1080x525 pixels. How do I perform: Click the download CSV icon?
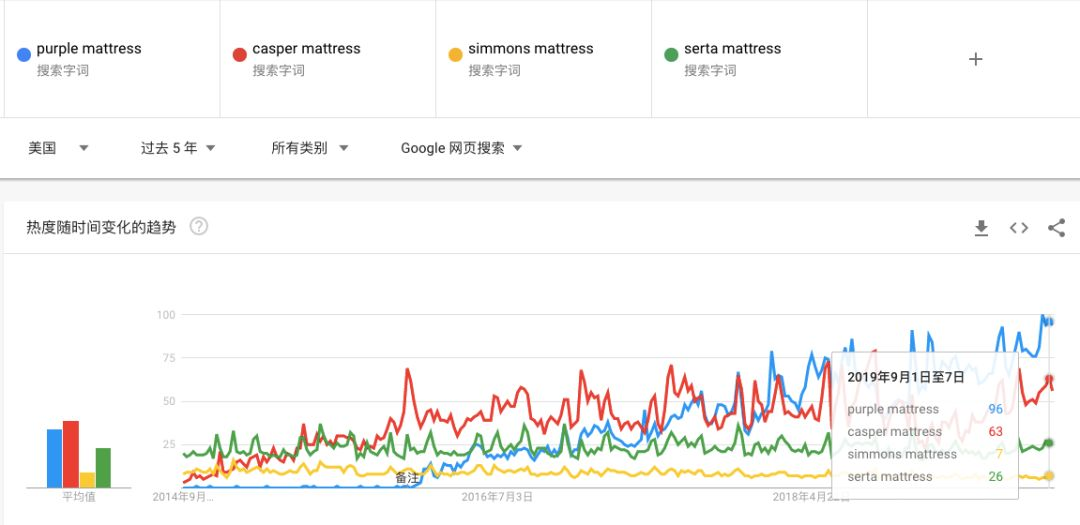point(981,228)
